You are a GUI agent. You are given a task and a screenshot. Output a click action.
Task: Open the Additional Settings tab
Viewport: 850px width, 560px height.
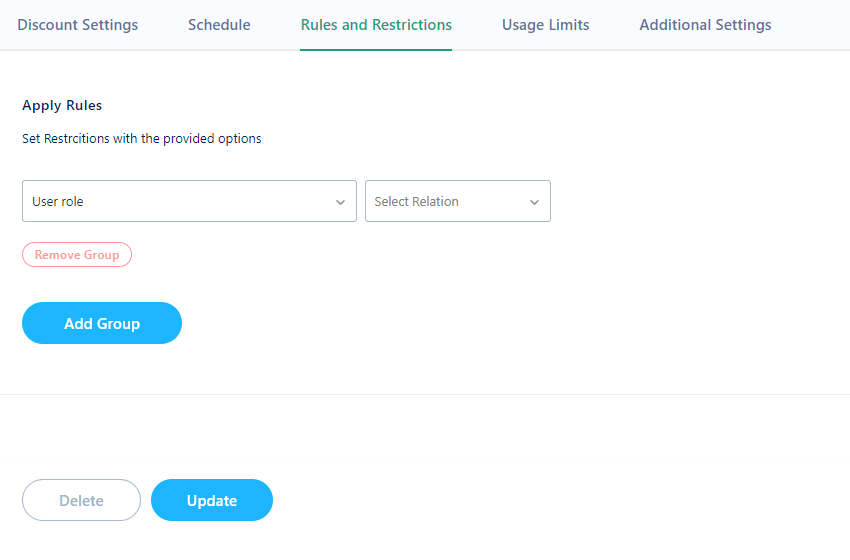click(705, 25)
